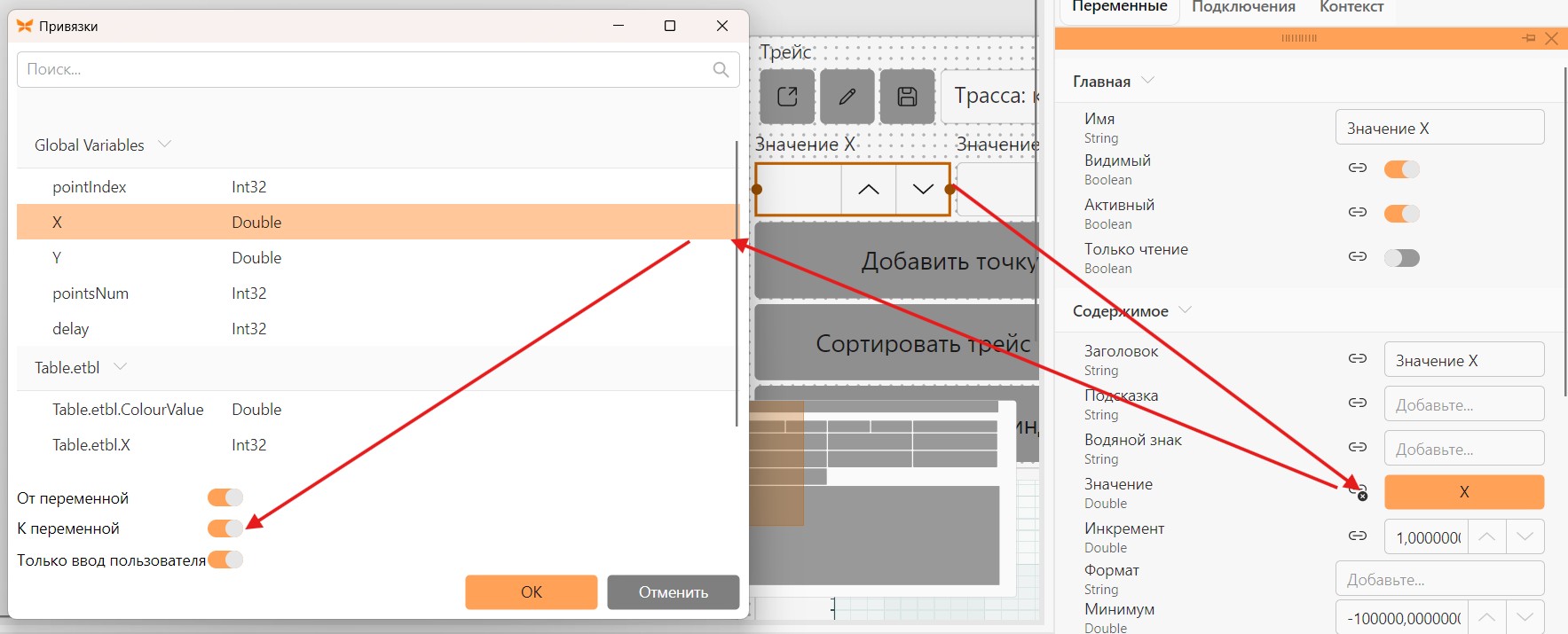Click the pin icon on orange panel header

pos(1528,38)
